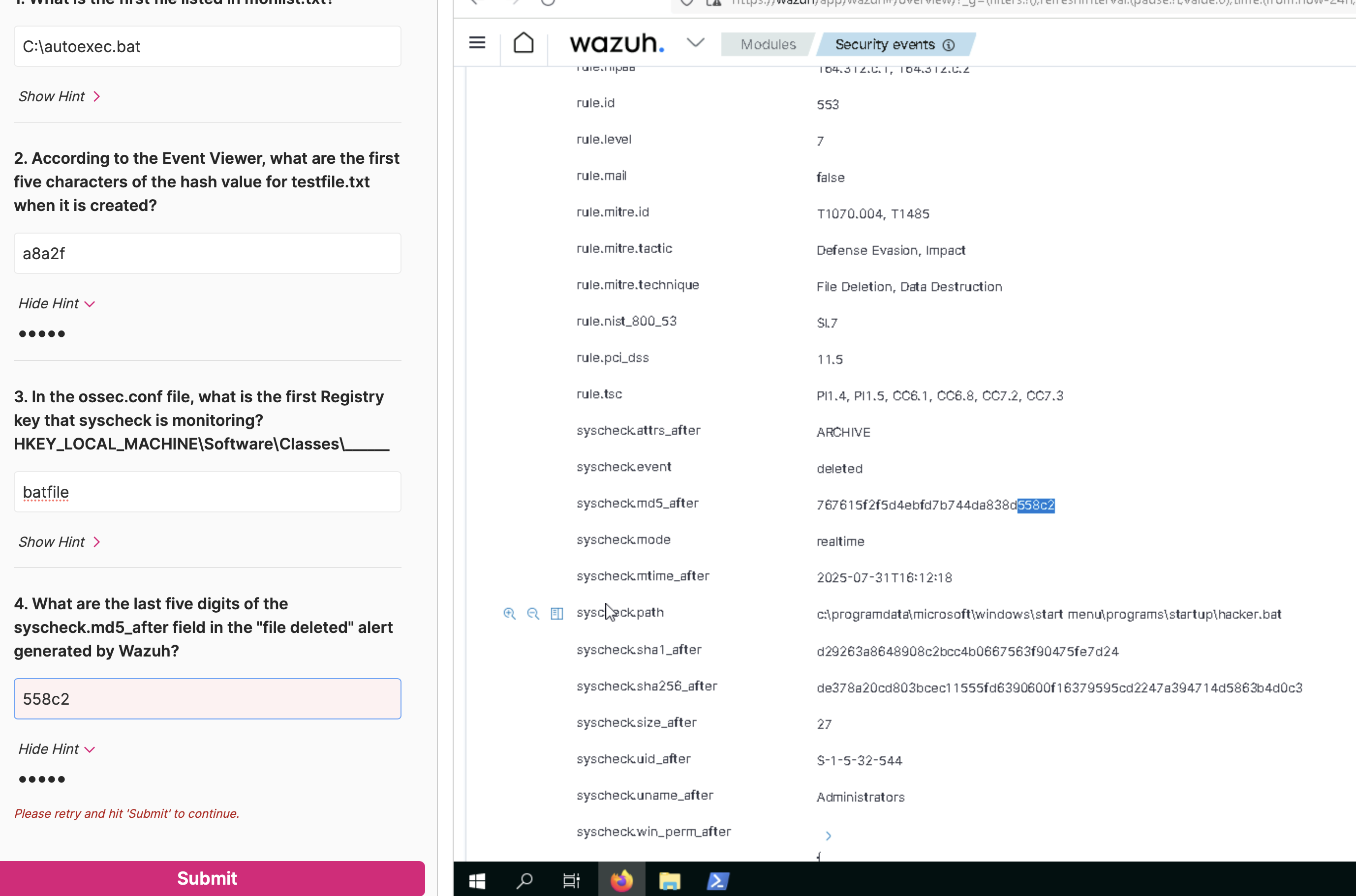
Task: Click the filter for value magnifier icon
Action: (x=509, y=614)
